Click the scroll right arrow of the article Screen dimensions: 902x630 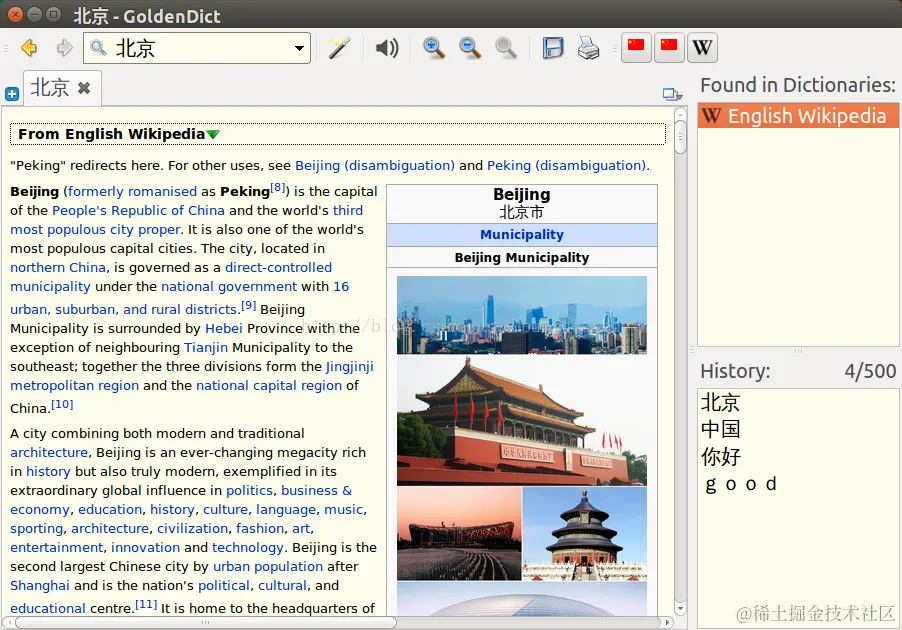point(667,623)
